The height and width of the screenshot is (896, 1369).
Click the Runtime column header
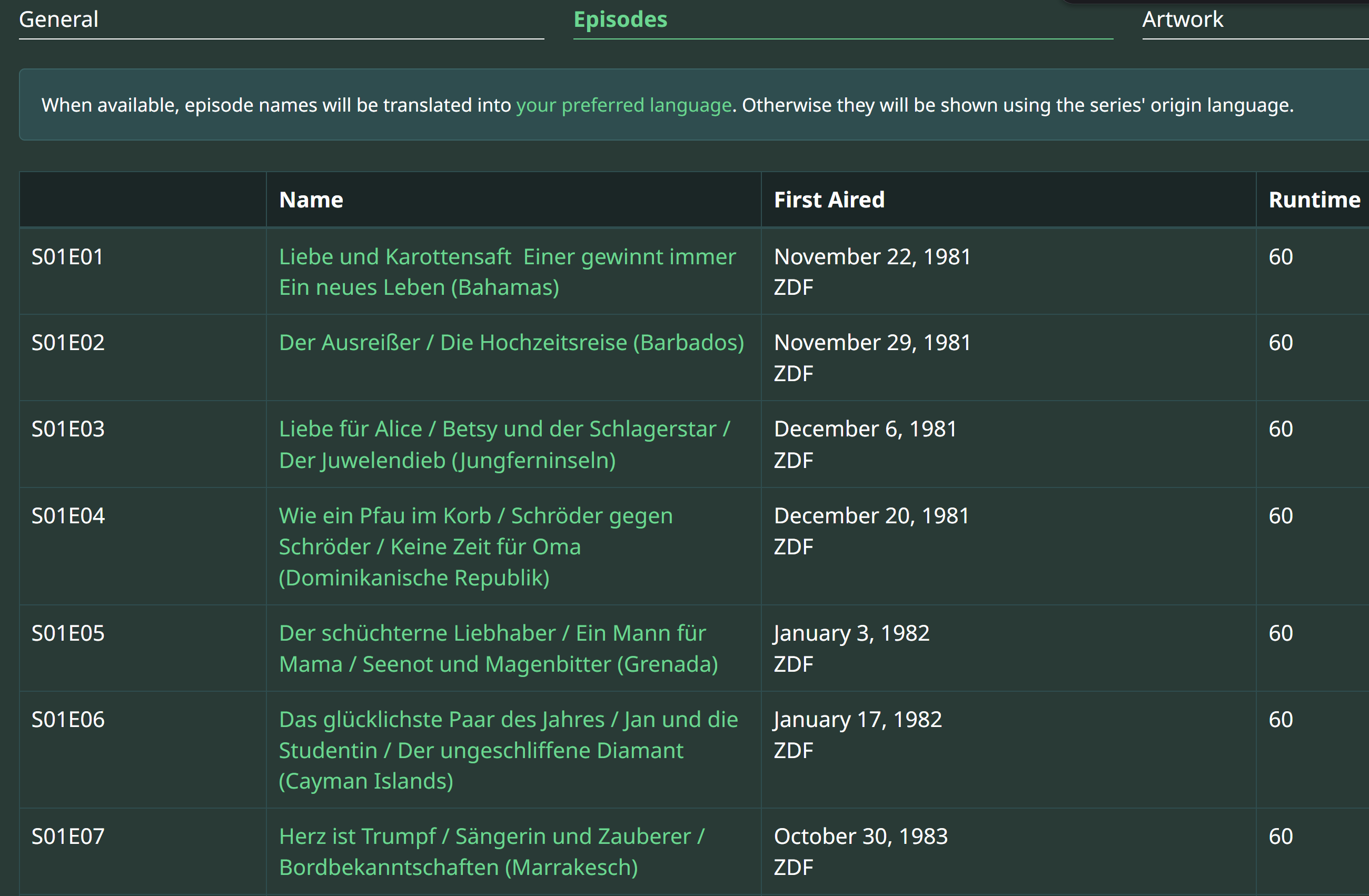1314,200
